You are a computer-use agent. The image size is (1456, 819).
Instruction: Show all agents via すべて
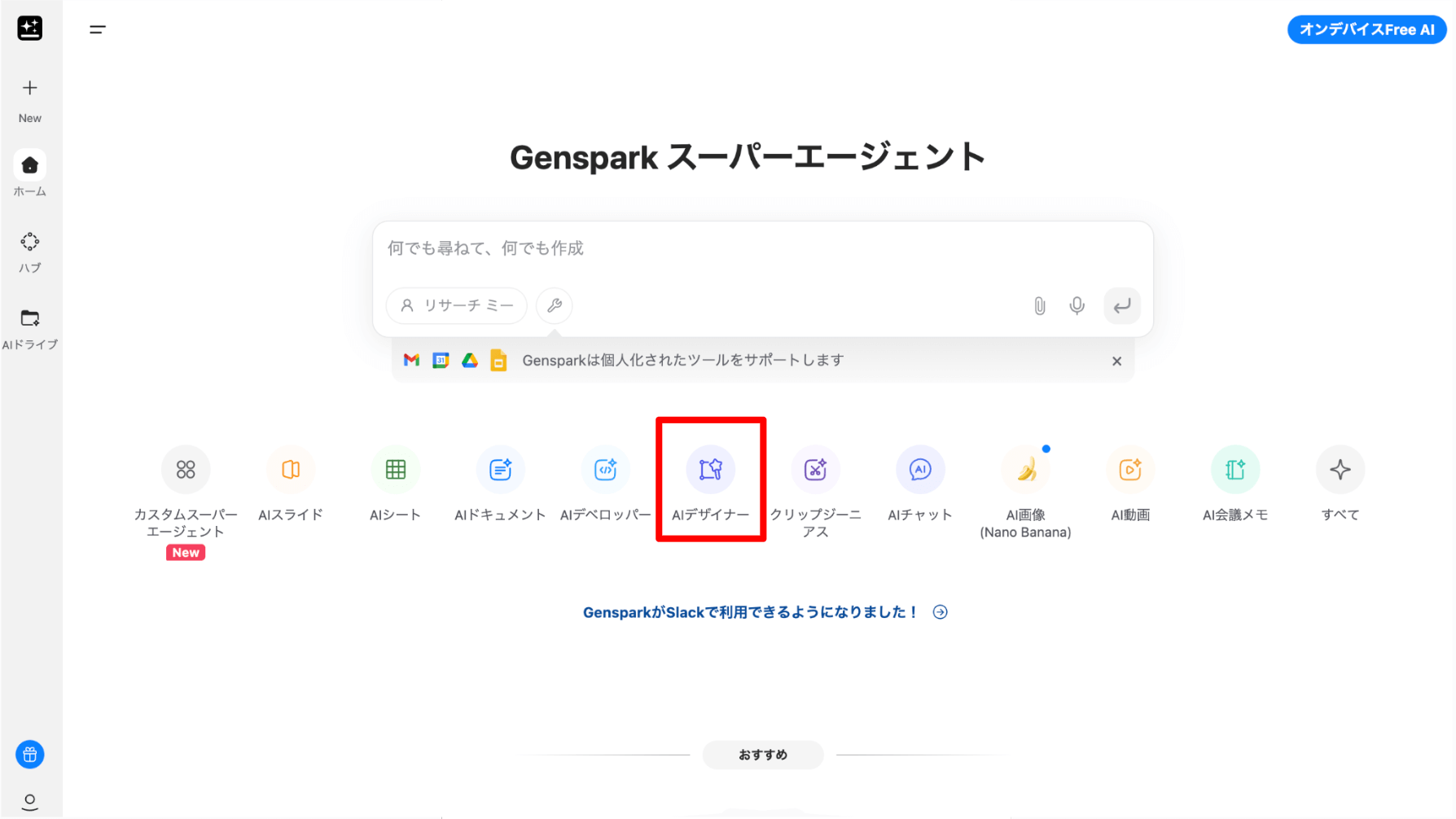(1340, 470)
